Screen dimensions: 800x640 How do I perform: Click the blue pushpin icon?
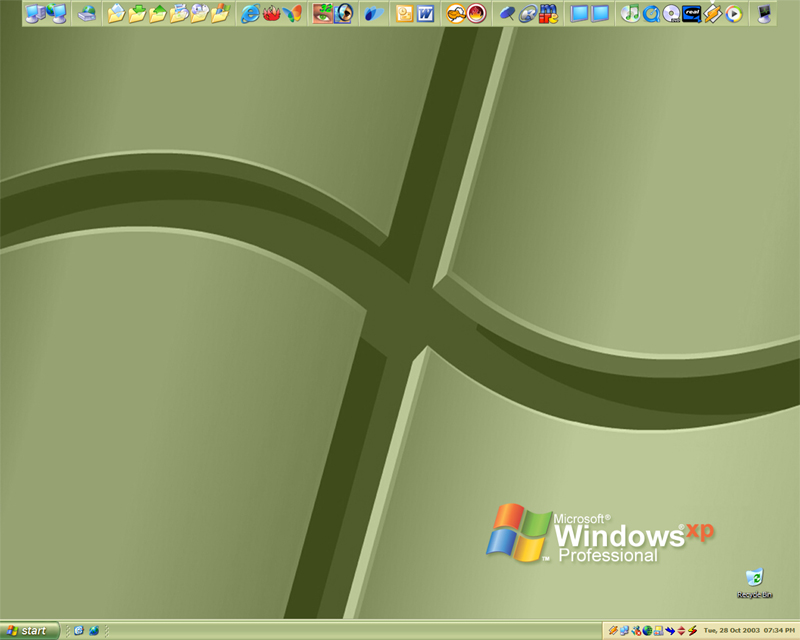[507, 13]
